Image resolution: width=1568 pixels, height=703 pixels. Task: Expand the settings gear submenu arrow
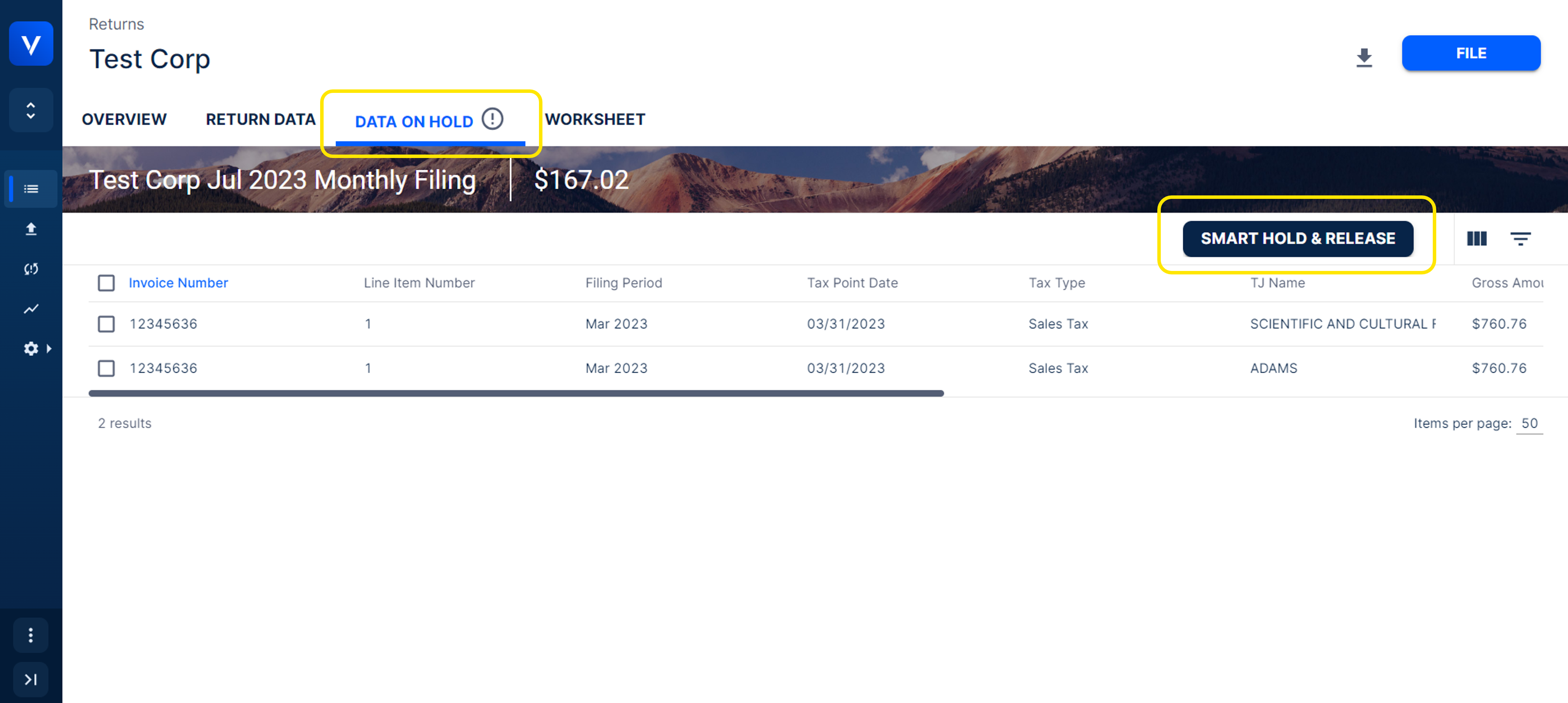[x=49, y=348]
